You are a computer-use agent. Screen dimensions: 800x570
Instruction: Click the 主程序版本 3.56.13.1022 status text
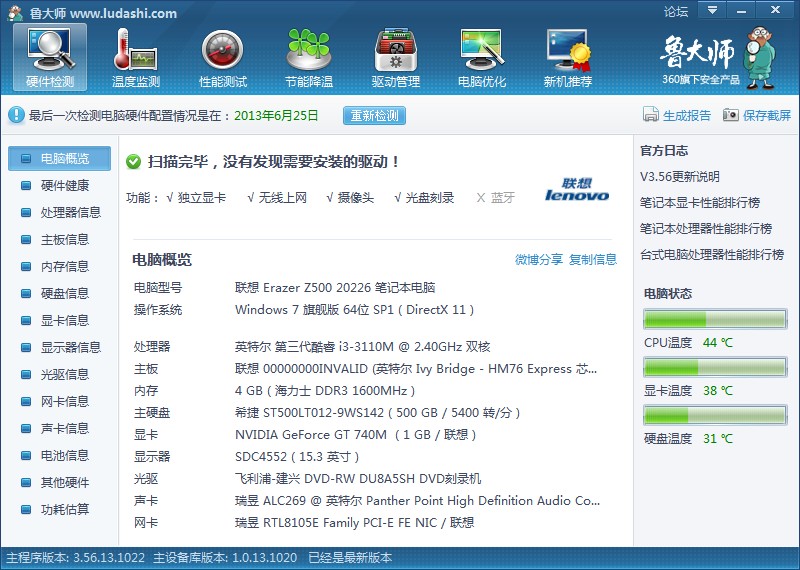tap(76, 558)
